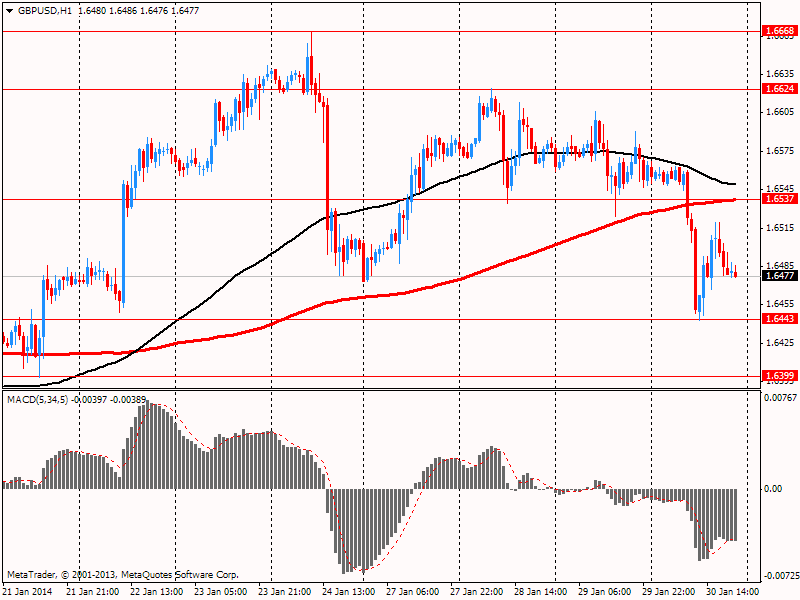Screen dimensions: 800x600
Task: Click the 0.00 MACD zero level value
Action: coord(773,489)
